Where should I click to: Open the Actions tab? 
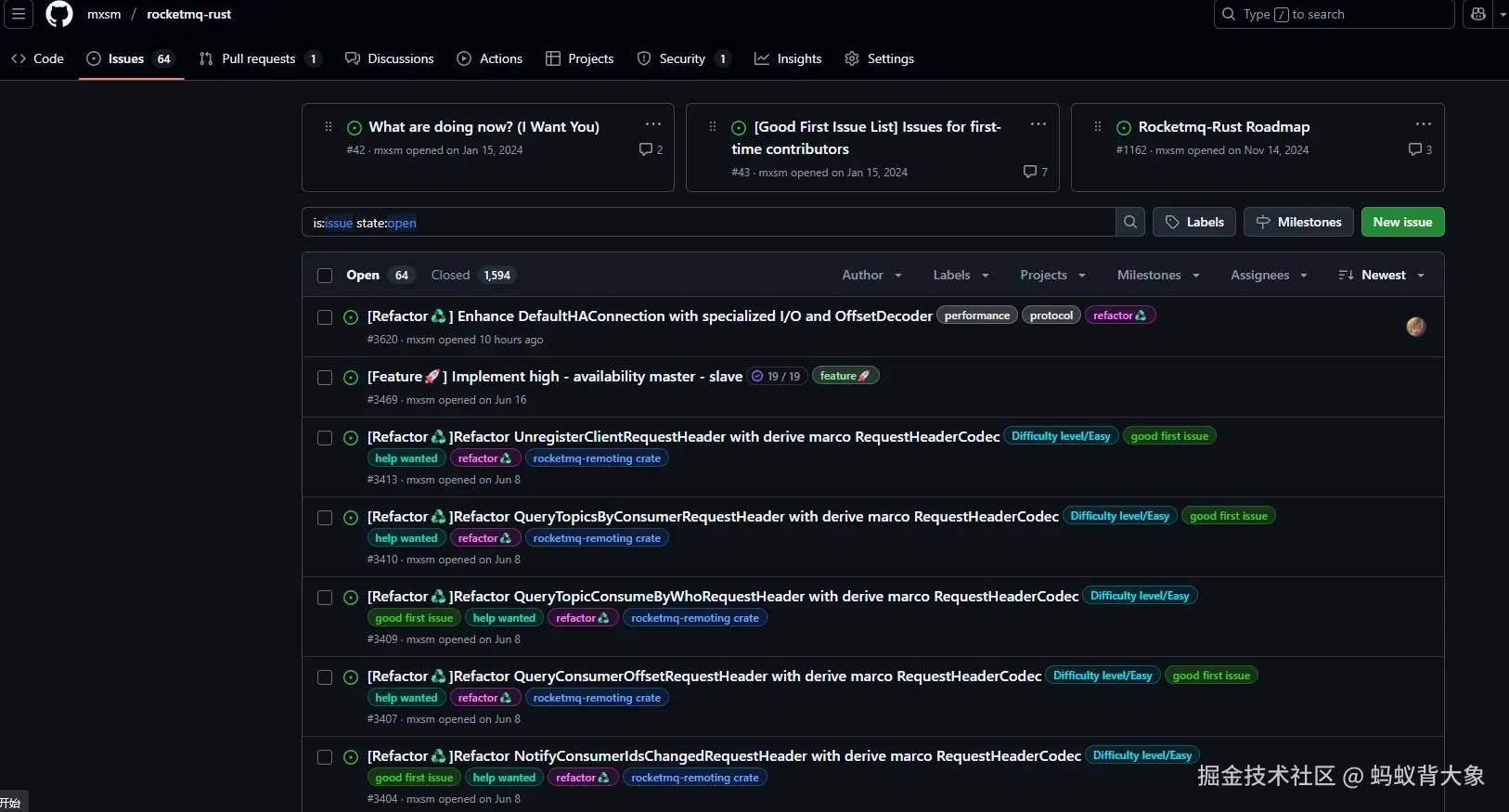(490, 58)
